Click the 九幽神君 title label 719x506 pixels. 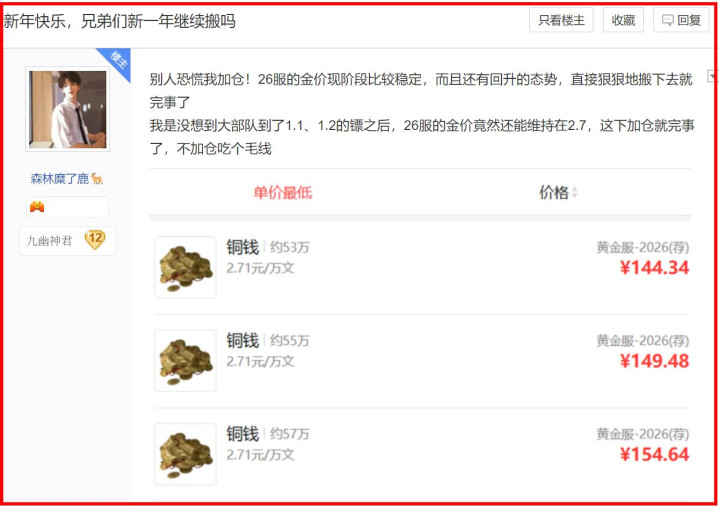click(50, 240)
